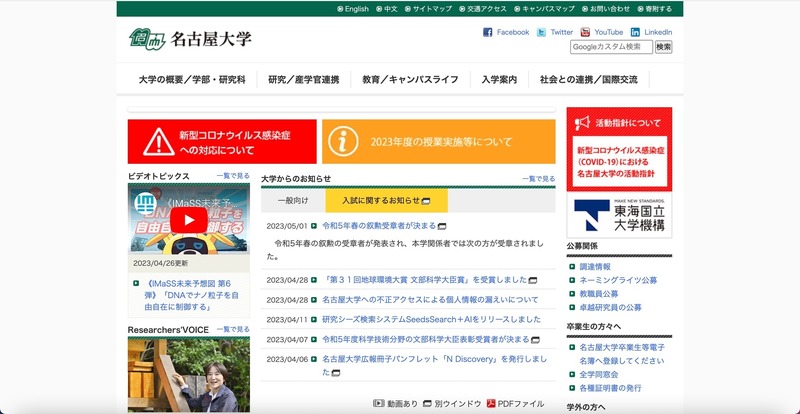
Task: Expand 大学の概要／学部・研究科 menu
Action: pos(192,79)
